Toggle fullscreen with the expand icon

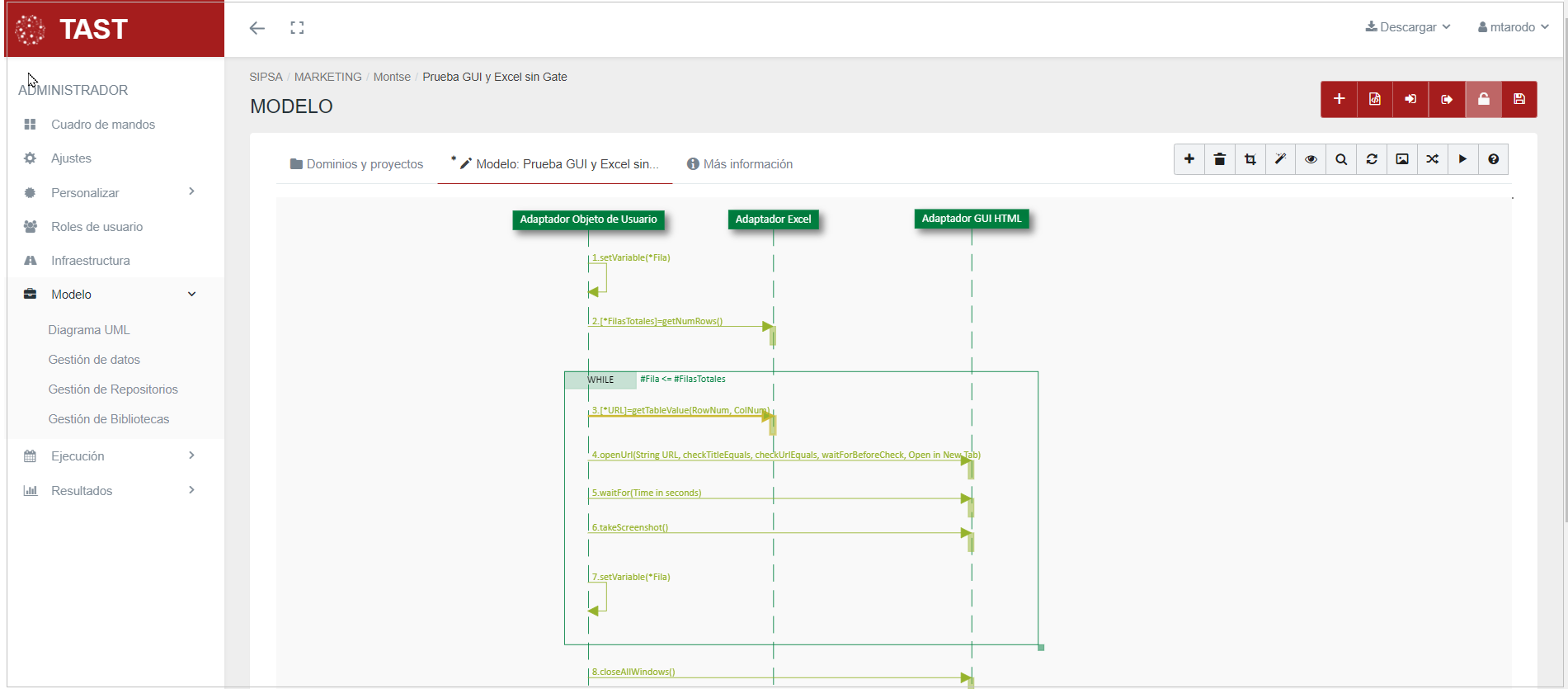point(297,28)
